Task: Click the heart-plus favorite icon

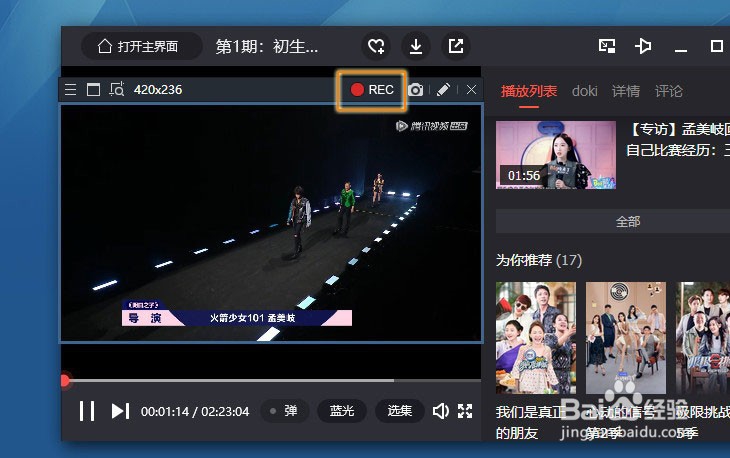Action: point(376,46)
